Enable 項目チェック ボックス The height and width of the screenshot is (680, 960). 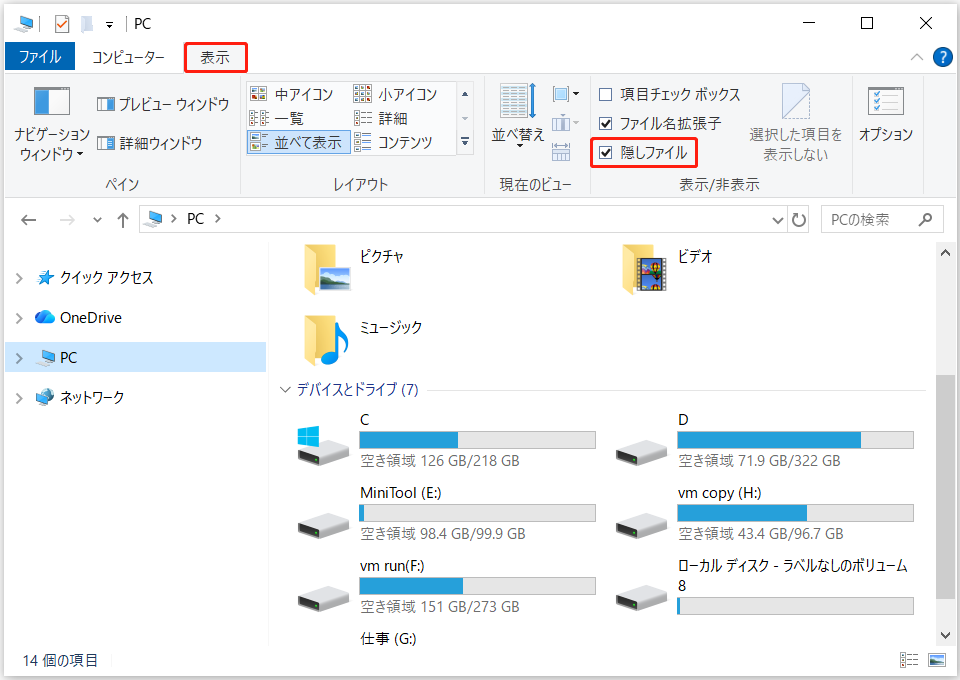click(668, 93)
